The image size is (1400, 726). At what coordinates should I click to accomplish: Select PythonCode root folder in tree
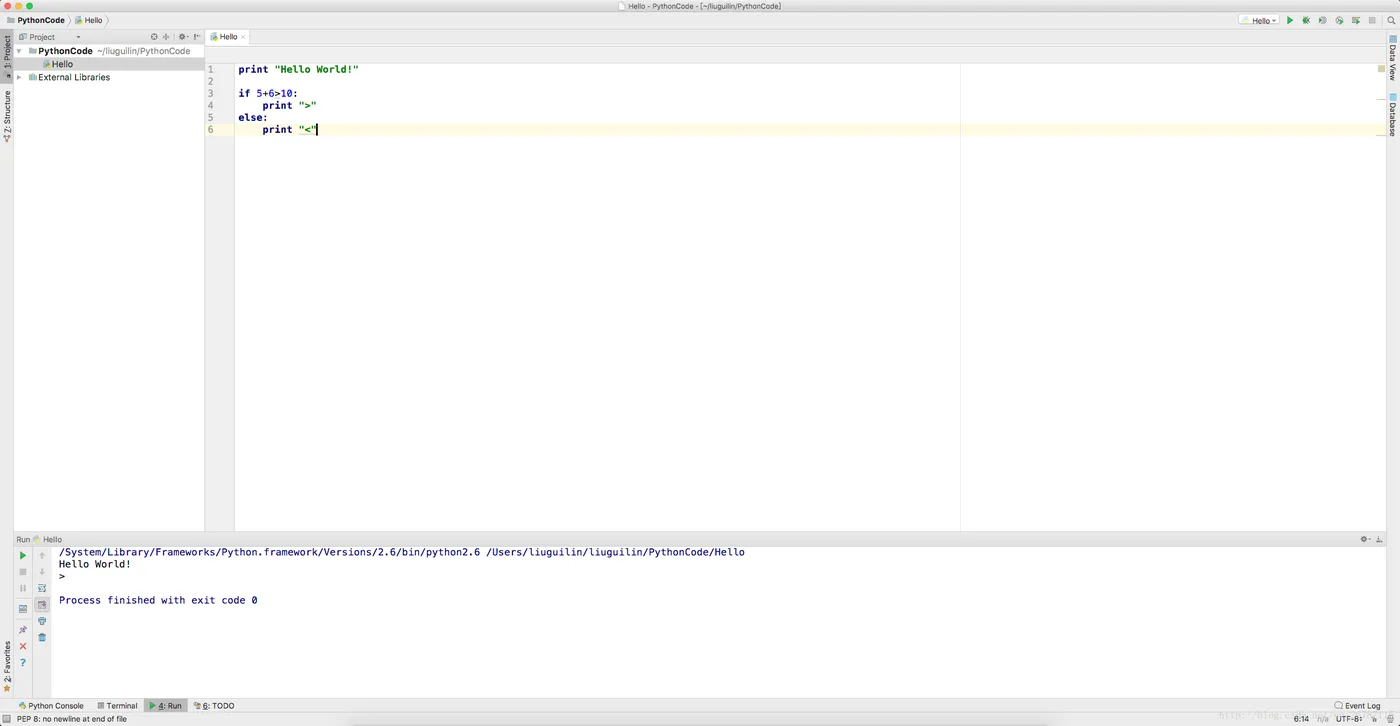point(65,51)
